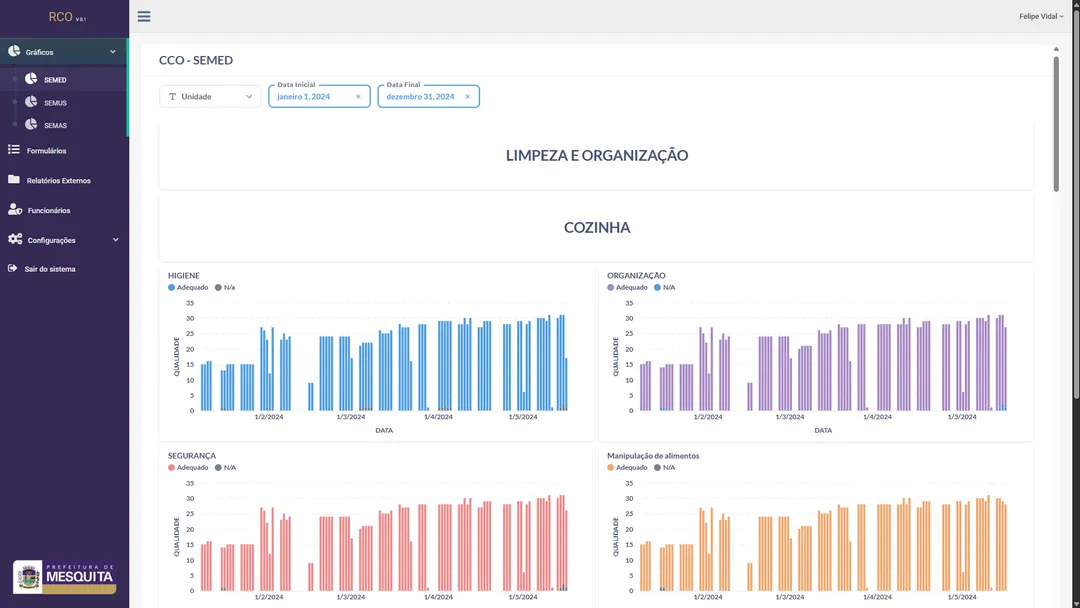Image resolution: width=1080 pixels, height=608 pixels.
Task: Click the Formulários list icon
Action: (x=13, y=151)
